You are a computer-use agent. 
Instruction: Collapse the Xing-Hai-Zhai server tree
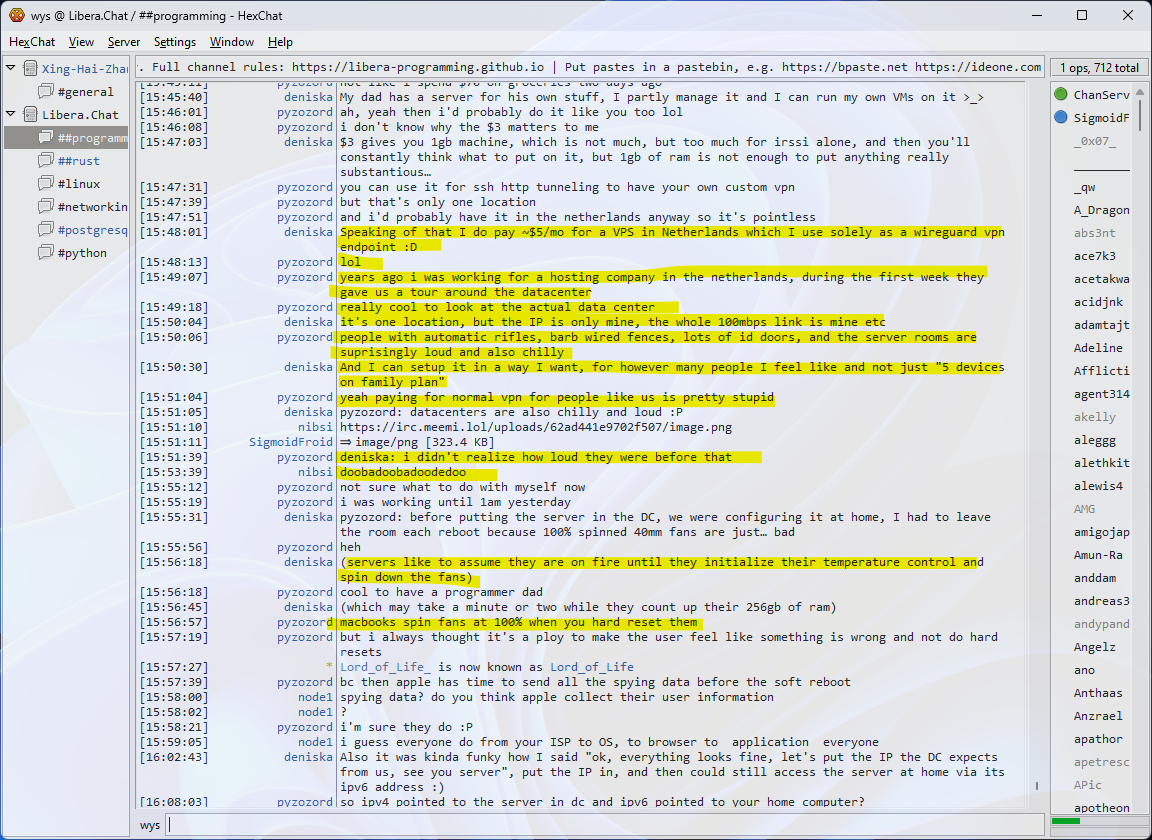point(11,68)
